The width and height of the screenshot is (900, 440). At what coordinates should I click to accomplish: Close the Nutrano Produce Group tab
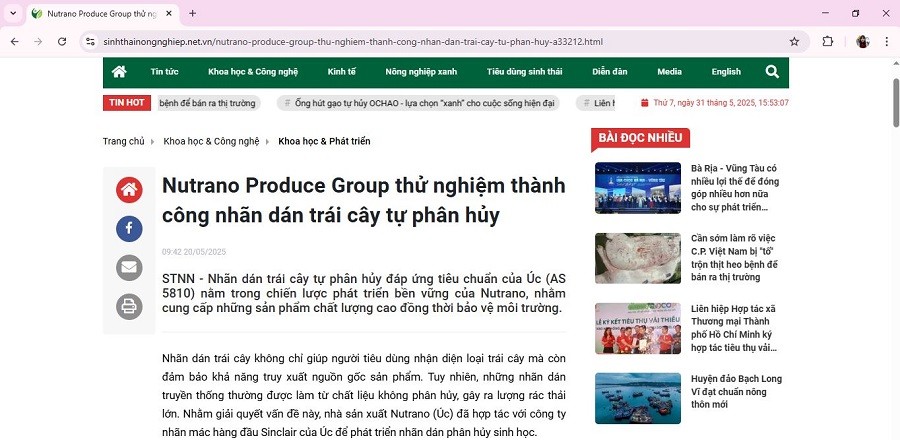pyautogui.click(x=169, y=13)
